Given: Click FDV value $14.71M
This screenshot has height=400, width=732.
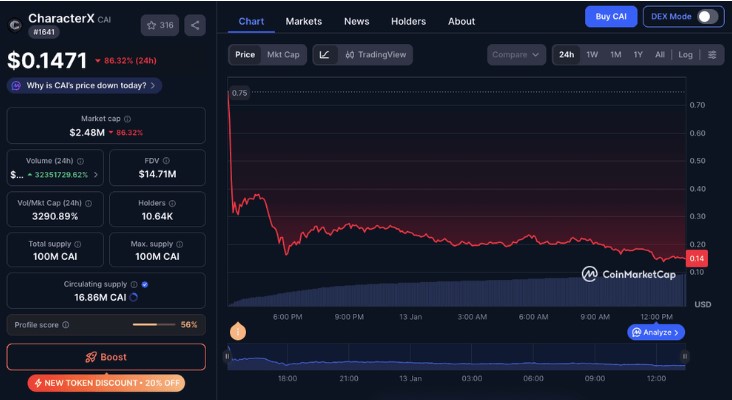Looking at the screenshot, I should tap(157, 175).
